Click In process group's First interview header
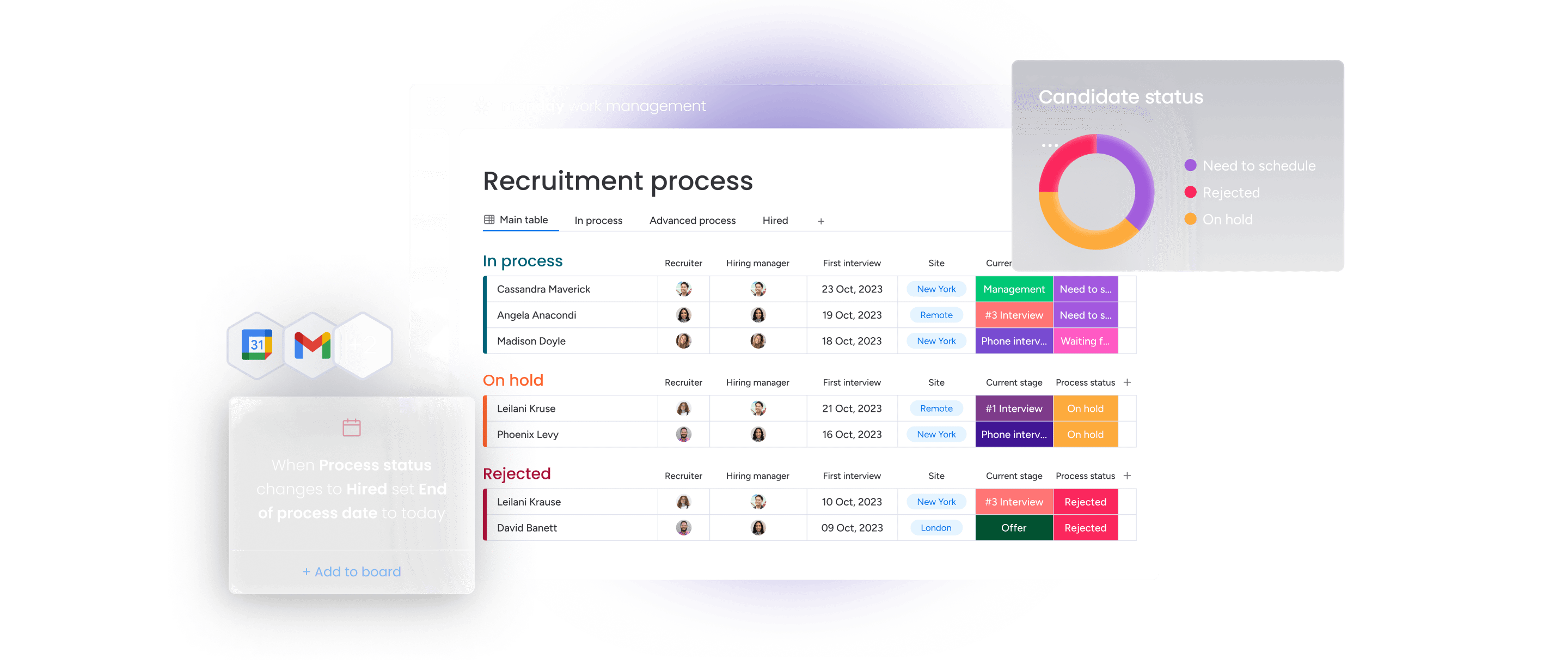 pos(852,263)
